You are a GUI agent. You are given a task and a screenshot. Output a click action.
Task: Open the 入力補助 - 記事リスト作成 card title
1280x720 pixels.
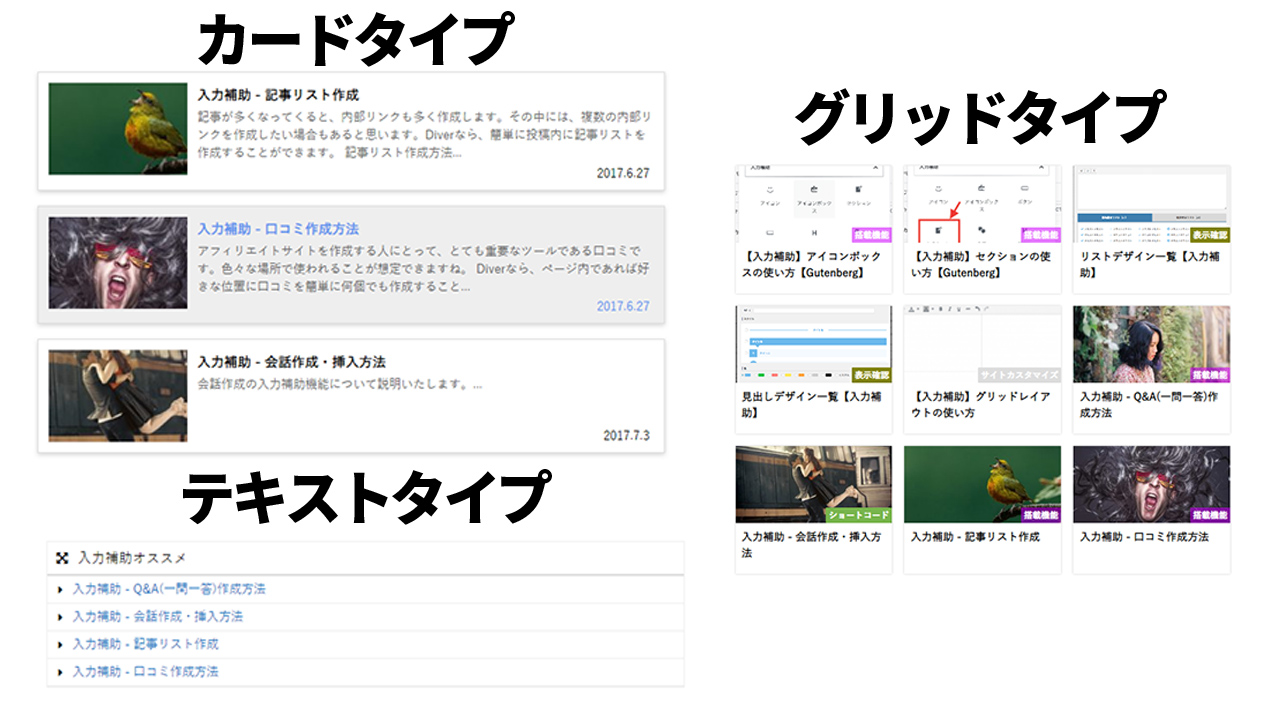(x=278, y=95)
